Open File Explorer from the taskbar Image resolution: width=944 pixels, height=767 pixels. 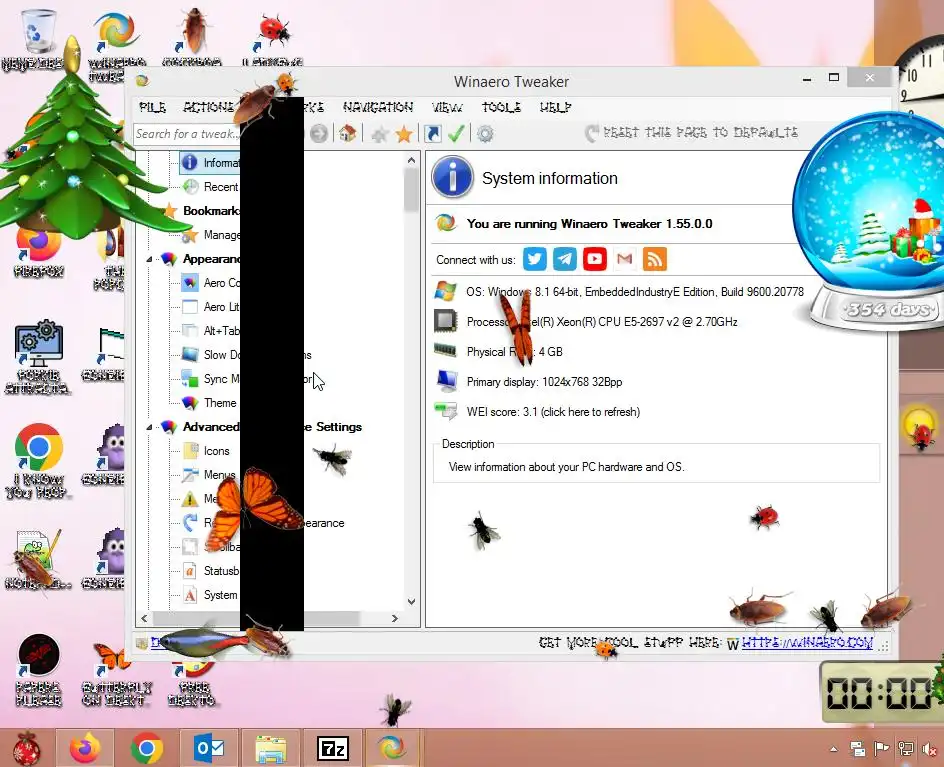[271, 748]
